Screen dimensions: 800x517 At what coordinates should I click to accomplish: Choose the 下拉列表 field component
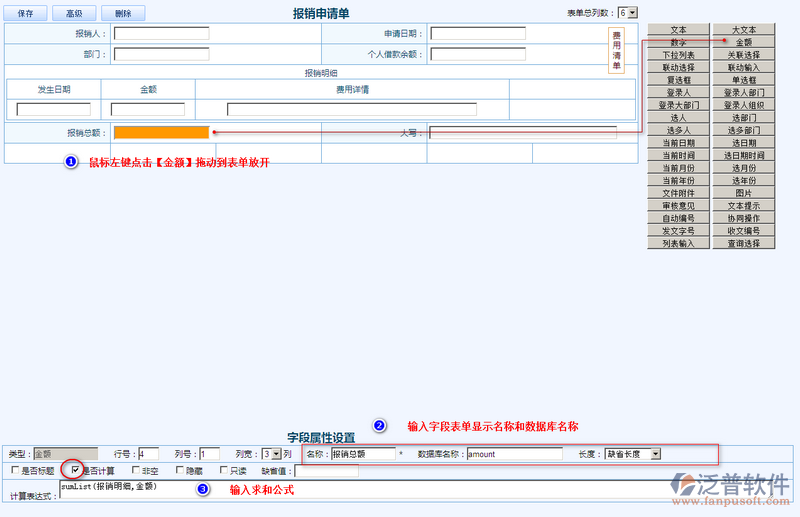[x=678, y=55]
